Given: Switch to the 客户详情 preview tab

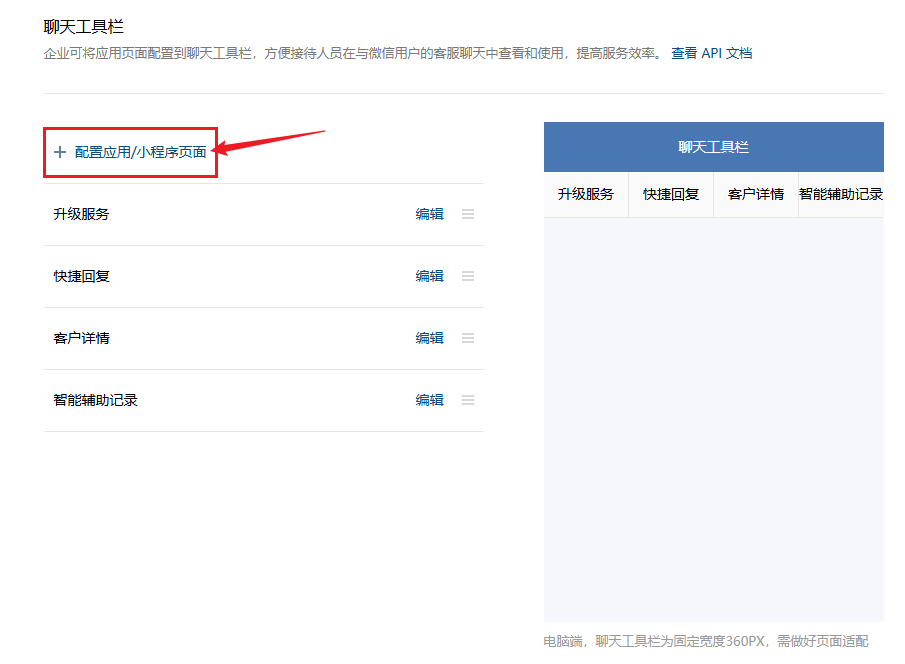Looking at the screenshot, I should tap(756, 195).
